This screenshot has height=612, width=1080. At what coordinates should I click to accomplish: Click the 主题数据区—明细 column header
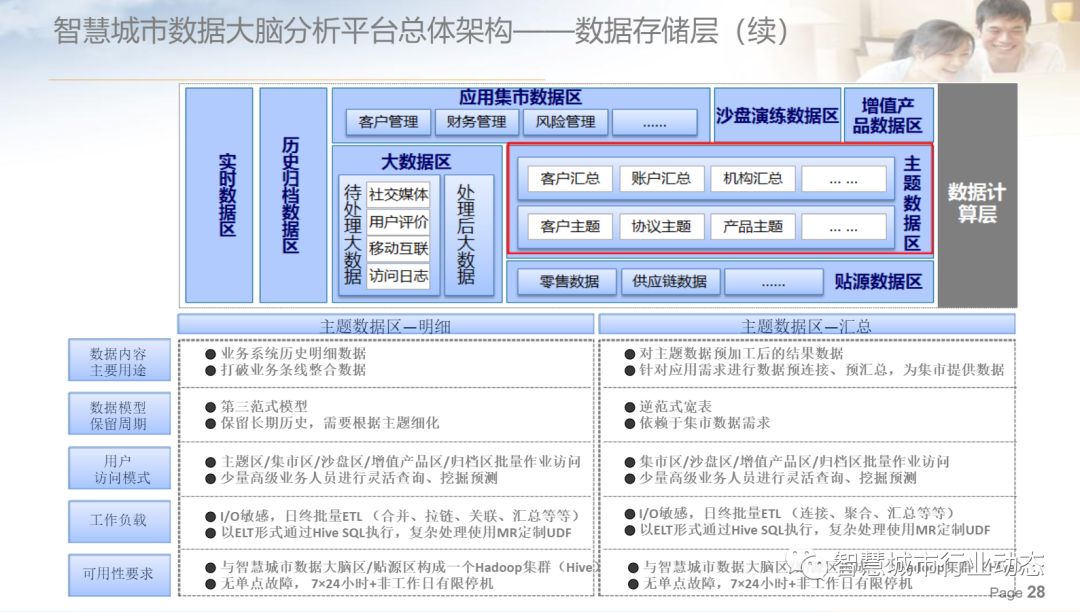386,325
